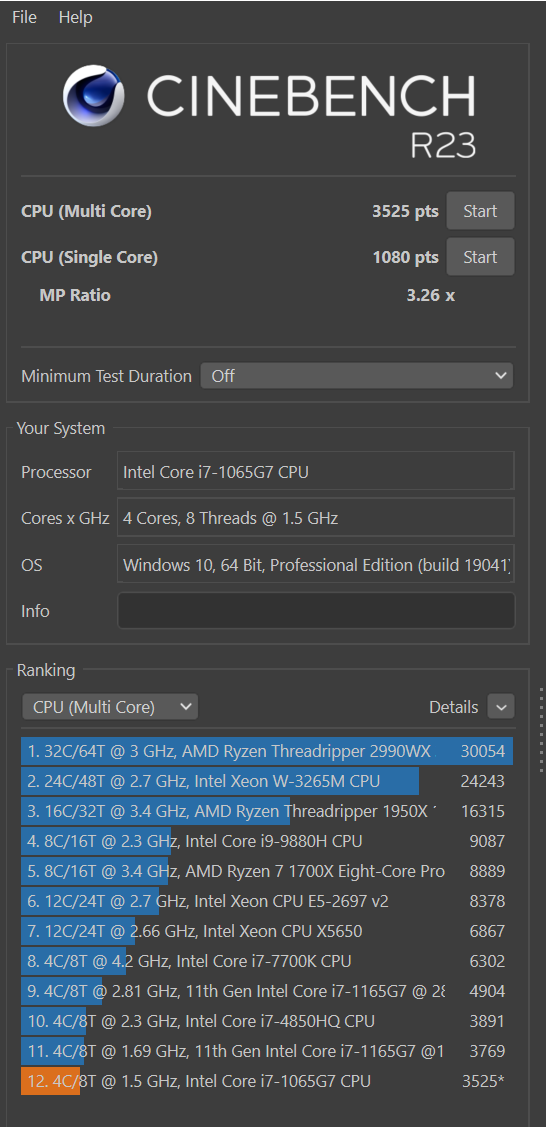Open the File menu
Screen dimensions: 546x1127
(24, 17)
